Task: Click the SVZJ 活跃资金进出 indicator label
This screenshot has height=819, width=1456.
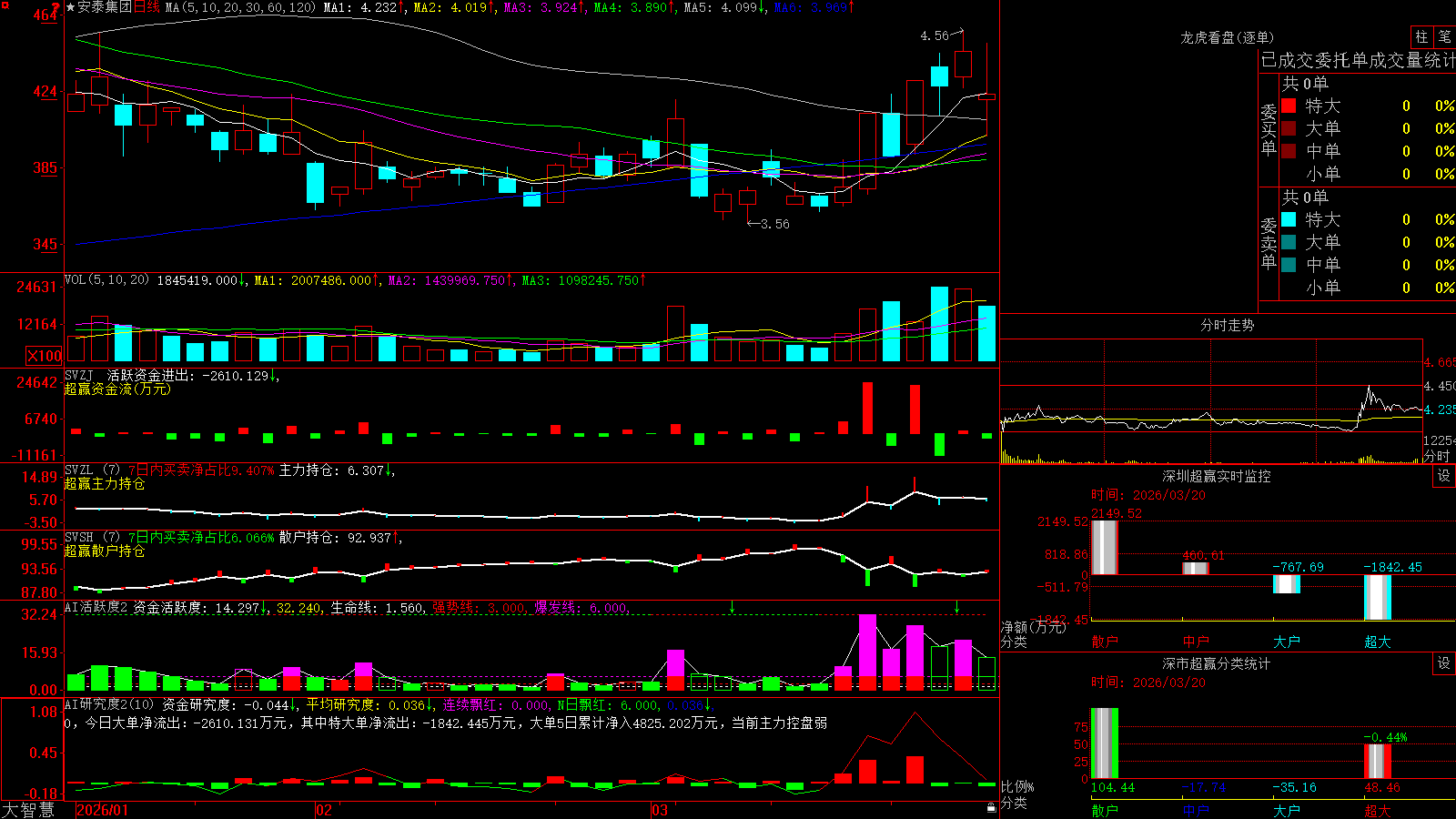Action: pyautogui.click(x=172, y=375)
